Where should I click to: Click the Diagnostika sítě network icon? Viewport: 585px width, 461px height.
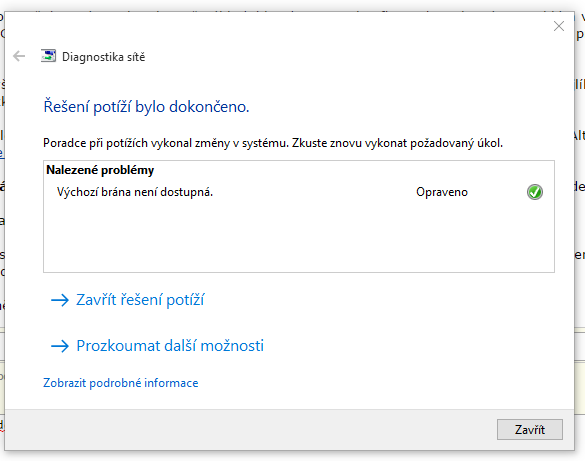click(x=49, y=56)
